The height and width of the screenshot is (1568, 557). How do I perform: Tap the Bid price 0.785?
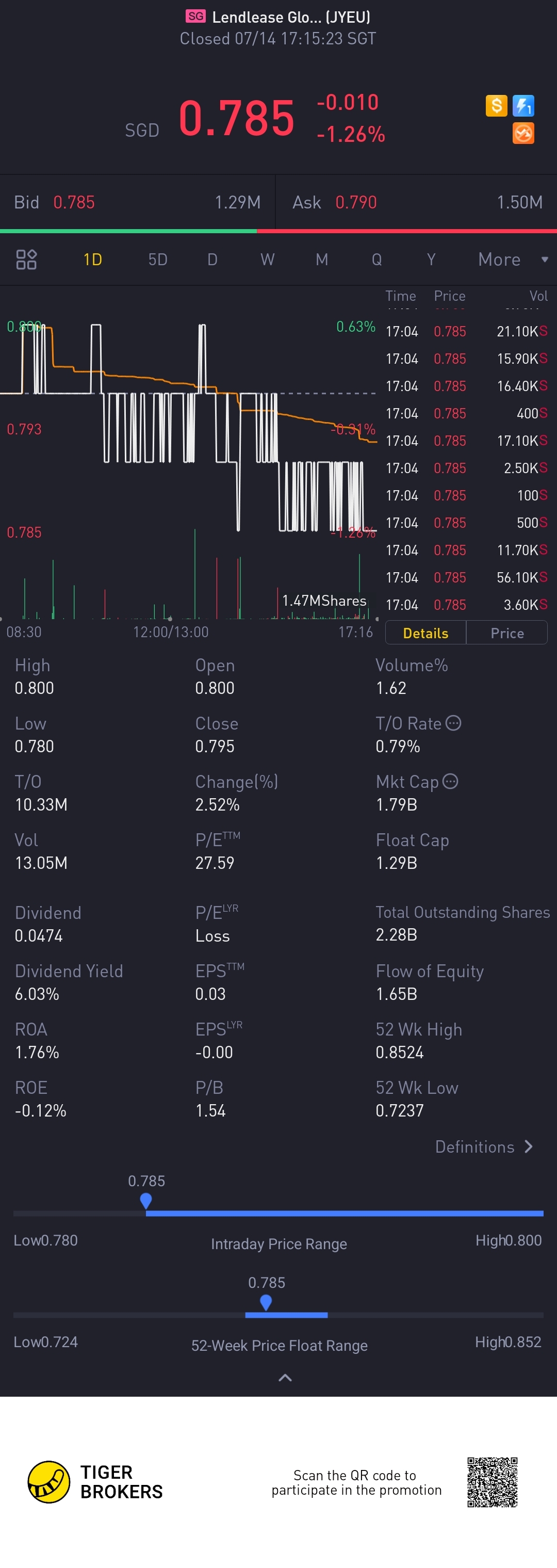74,203
